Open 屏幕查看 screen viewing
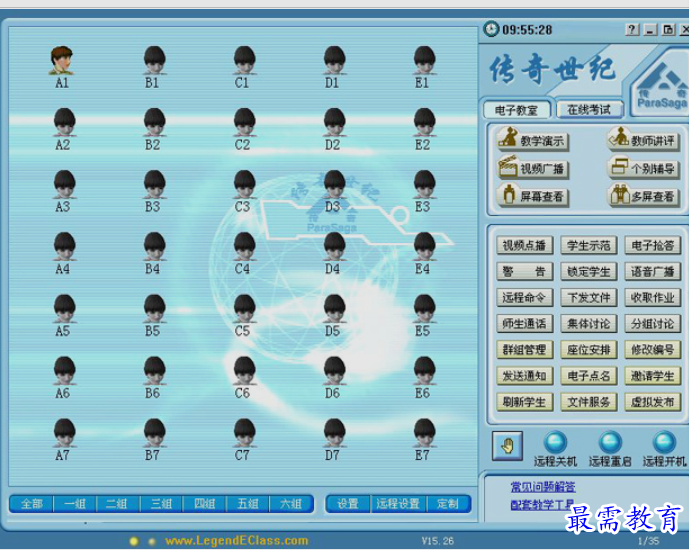 coord(533,195)
